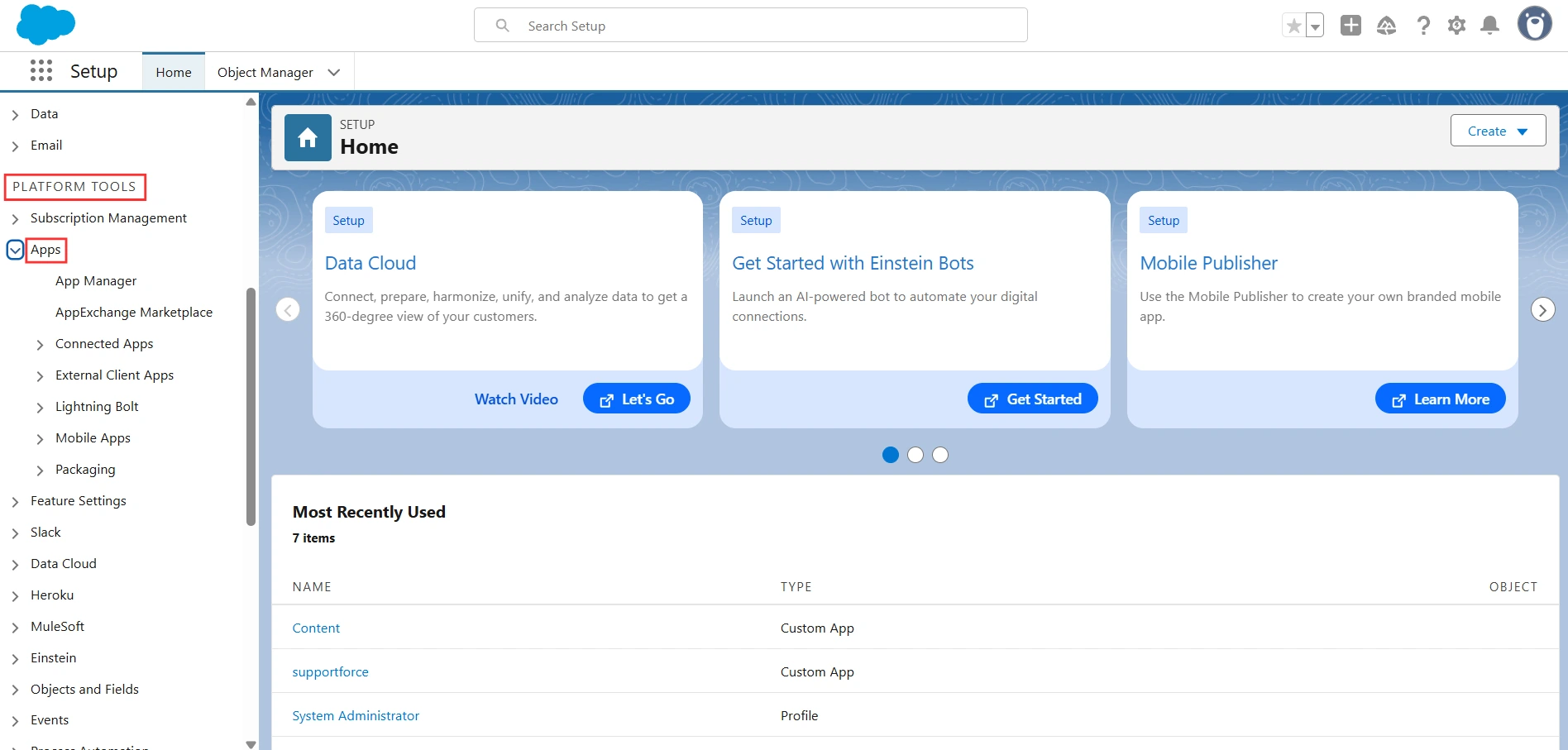The image size is (1568, 750).
Task: Click the Search Setup input field
Action: [x=751, y=26]
